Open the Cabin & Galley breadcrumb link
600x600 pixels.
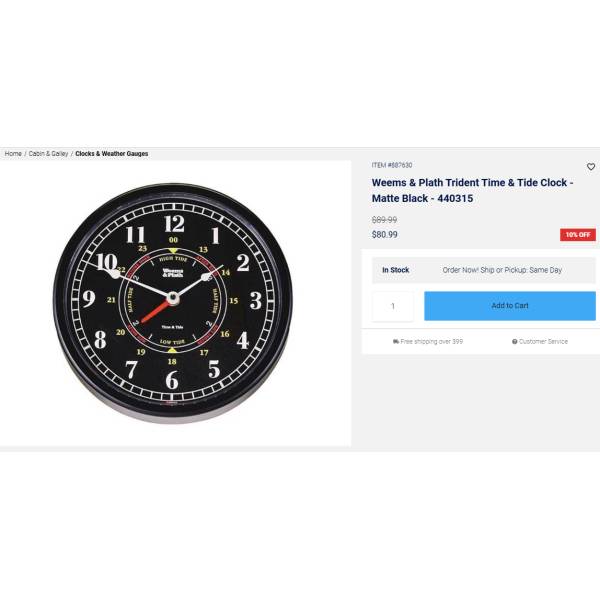coord(48,153)
